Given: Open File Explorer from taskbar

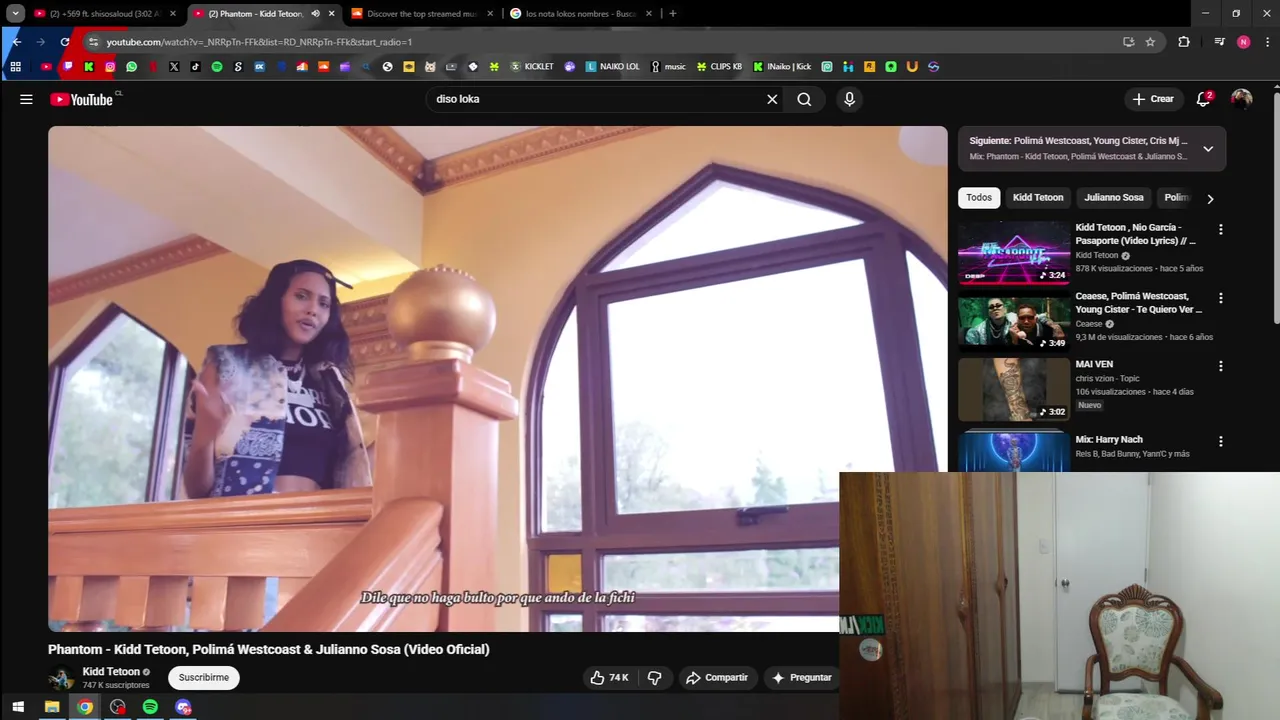Looking at the screenshot, I should (x=52, y=707).
